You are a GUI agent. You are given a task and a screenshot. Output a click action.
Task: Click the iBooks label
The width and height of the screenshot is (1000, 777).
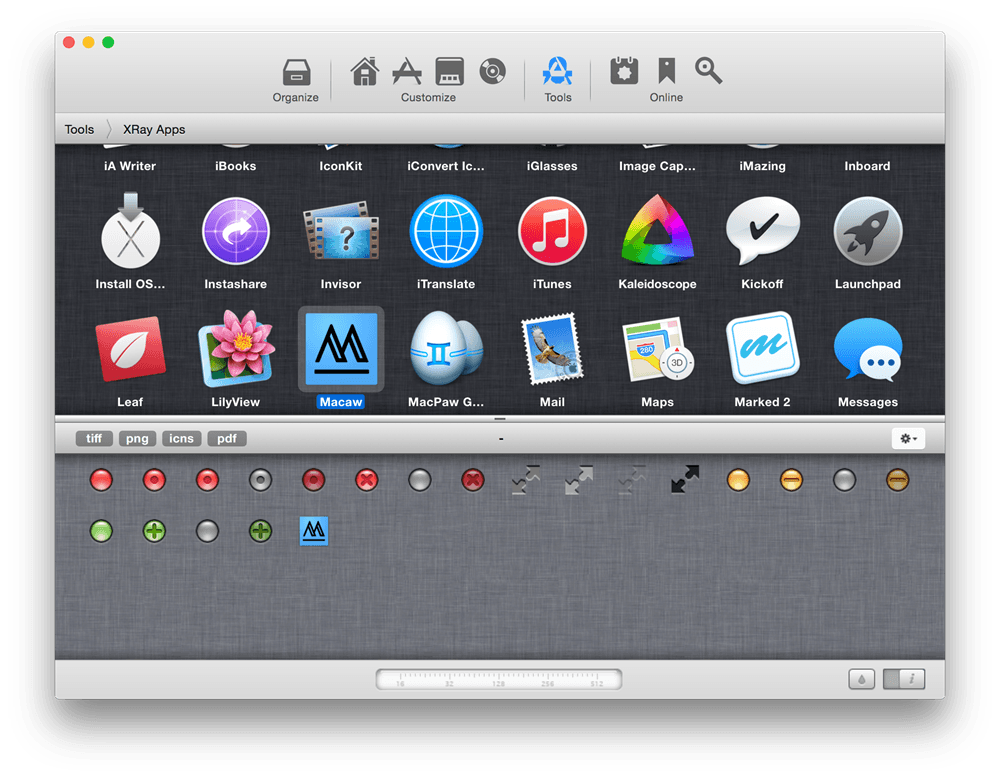[236, 166]
